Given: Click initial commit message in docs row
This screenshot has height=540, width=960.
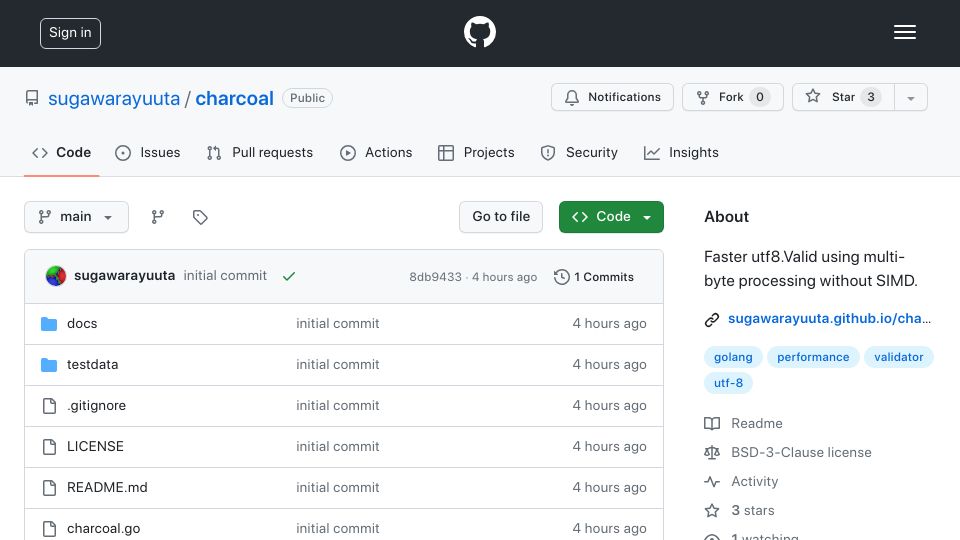Looking at the screenshot, I should (x=338, y=323).
